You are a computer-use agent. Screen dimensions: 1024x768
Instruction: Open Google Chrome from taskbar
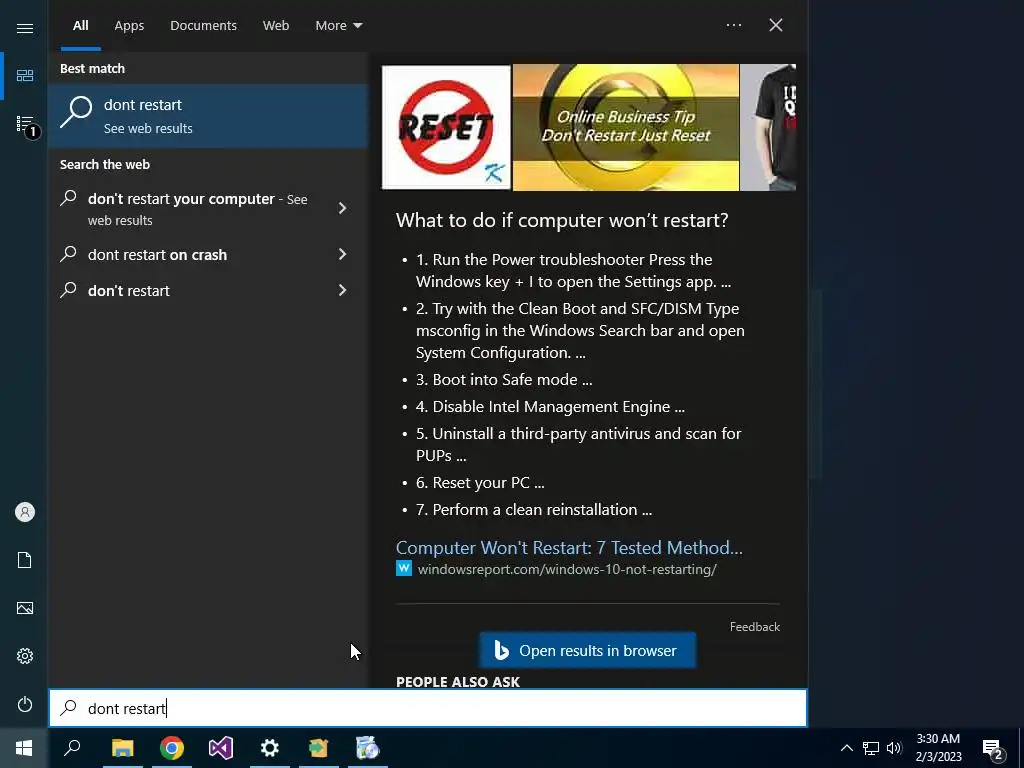[172, 748]
